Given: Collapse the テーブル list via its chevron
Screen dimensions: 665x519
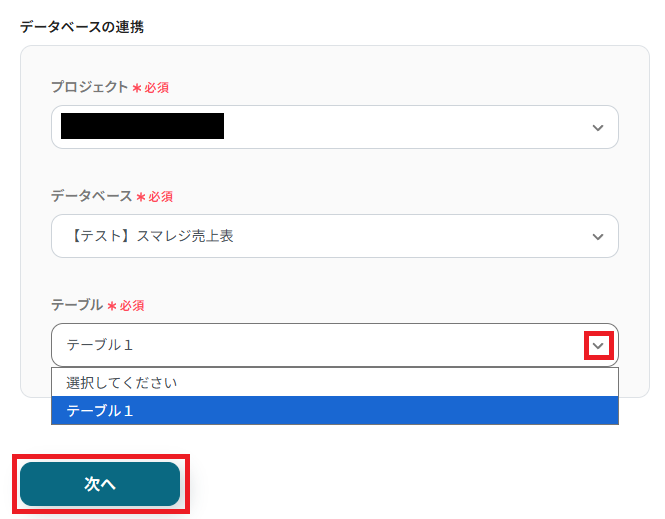Looking at the screenshot, I should (598, 345).
